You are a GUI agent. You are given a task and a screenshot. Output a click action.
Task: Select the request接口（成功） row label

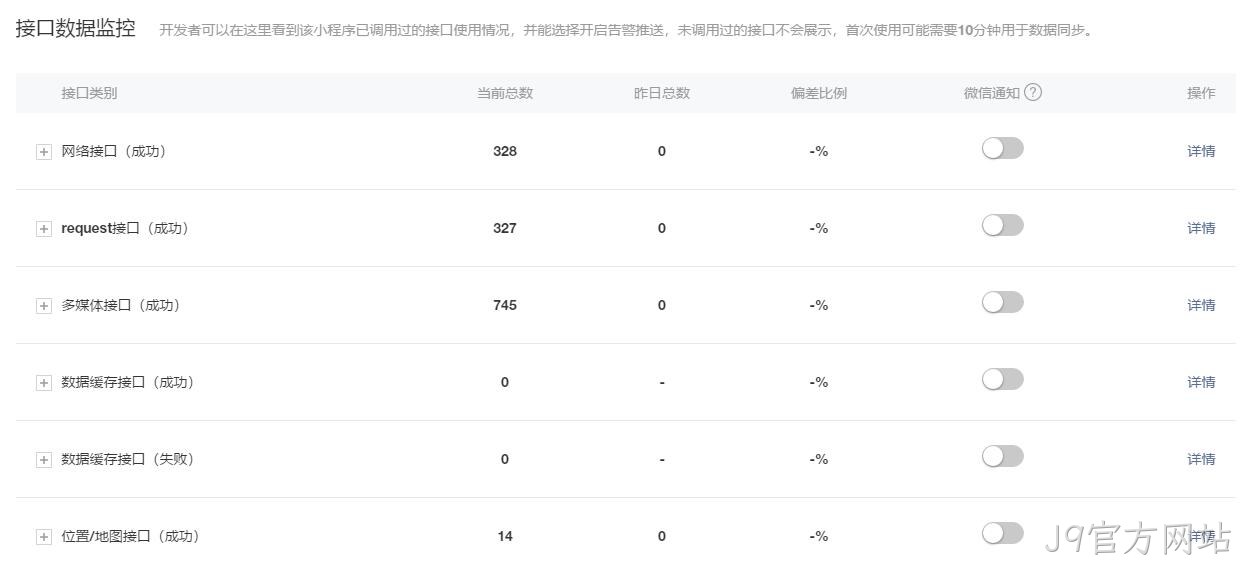[x=126, y=228]
